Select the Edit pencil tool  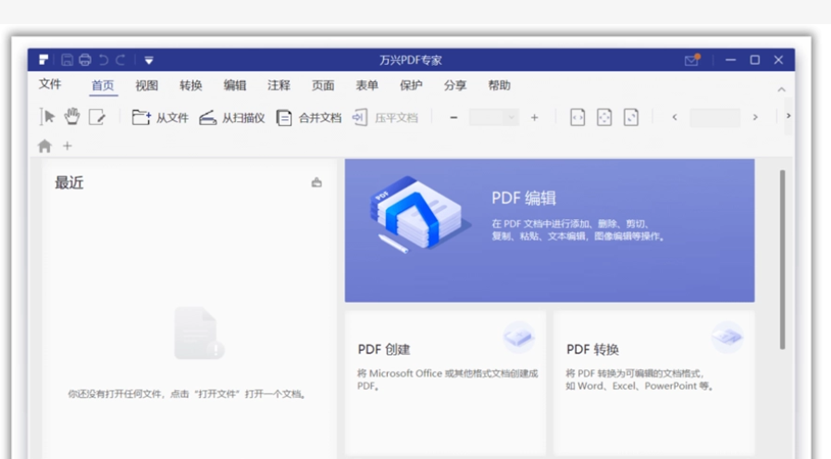97,117
